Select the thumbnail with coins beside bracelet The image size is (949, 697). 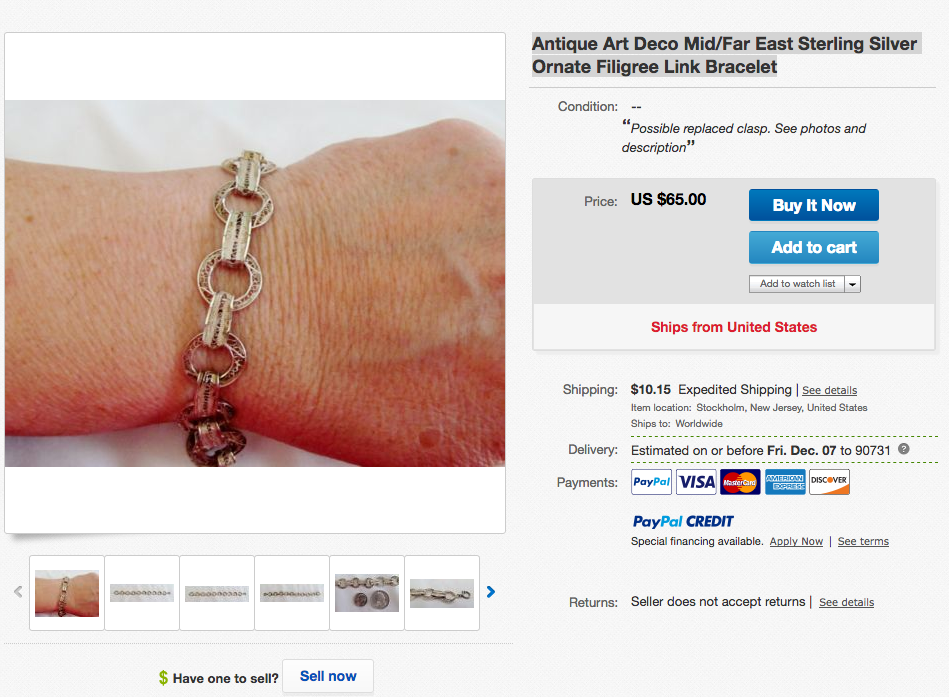click(x=367, y=593)
